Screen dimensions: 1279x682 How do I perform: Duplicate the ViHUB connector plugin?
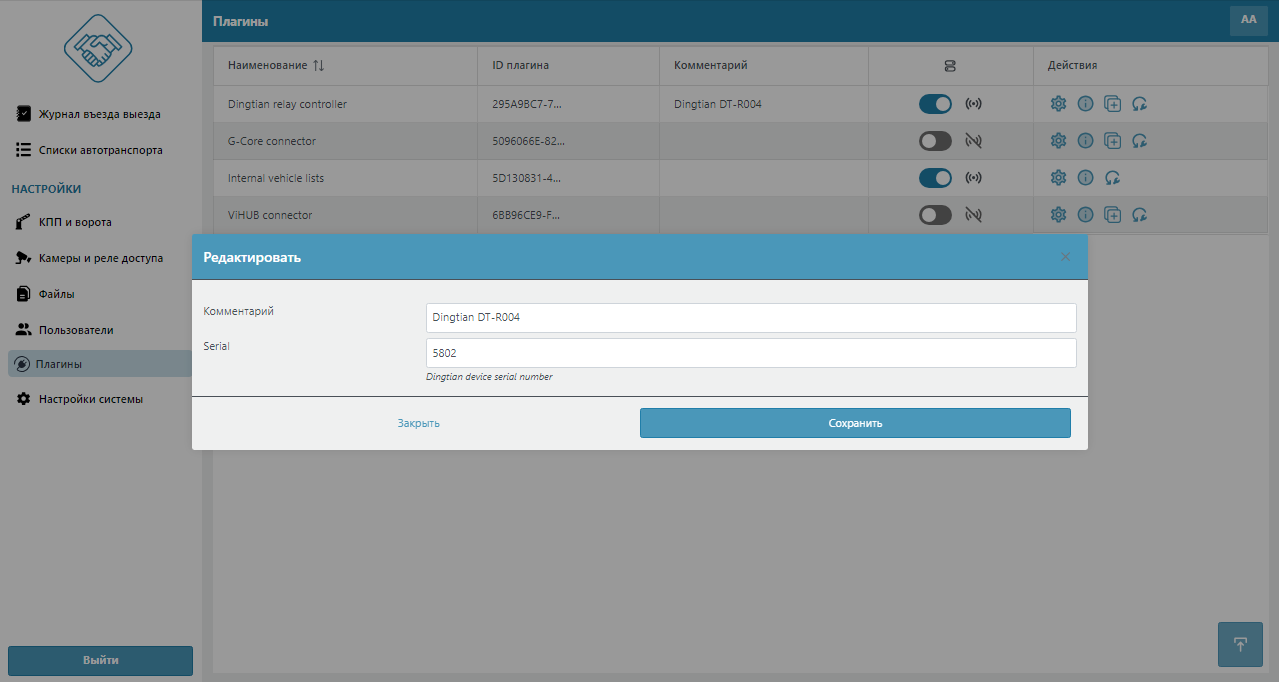tap(1112, 215)
